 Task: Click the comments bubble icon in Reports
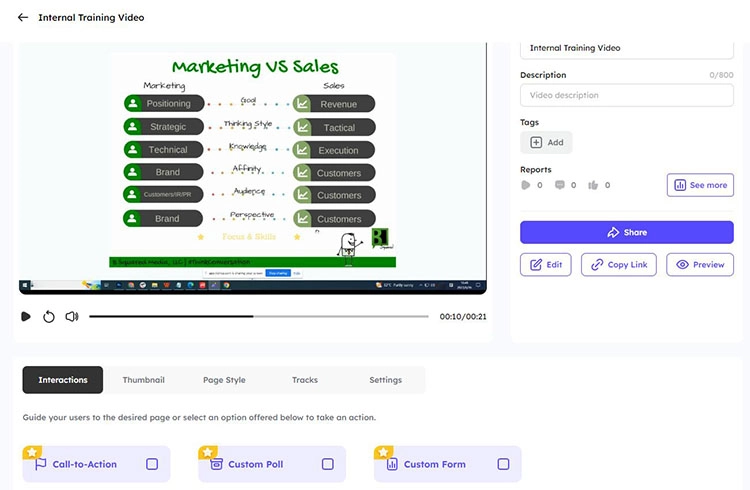pos(559,185)
